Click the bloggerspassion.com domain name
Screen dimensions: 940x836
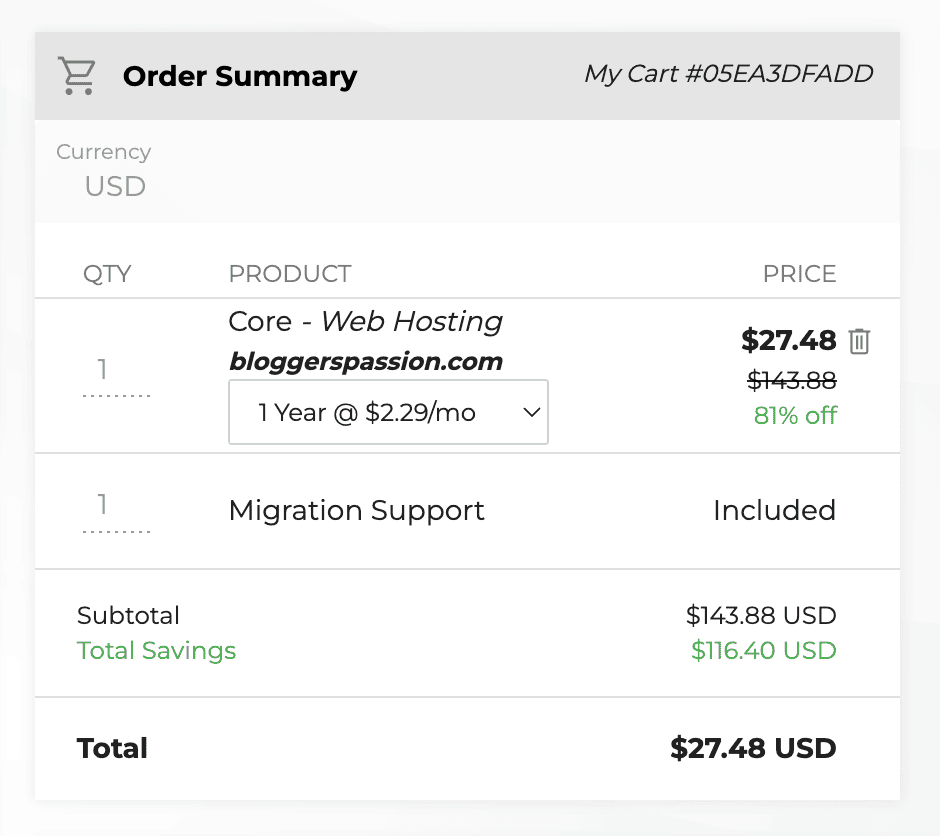[x=366, y=361]
